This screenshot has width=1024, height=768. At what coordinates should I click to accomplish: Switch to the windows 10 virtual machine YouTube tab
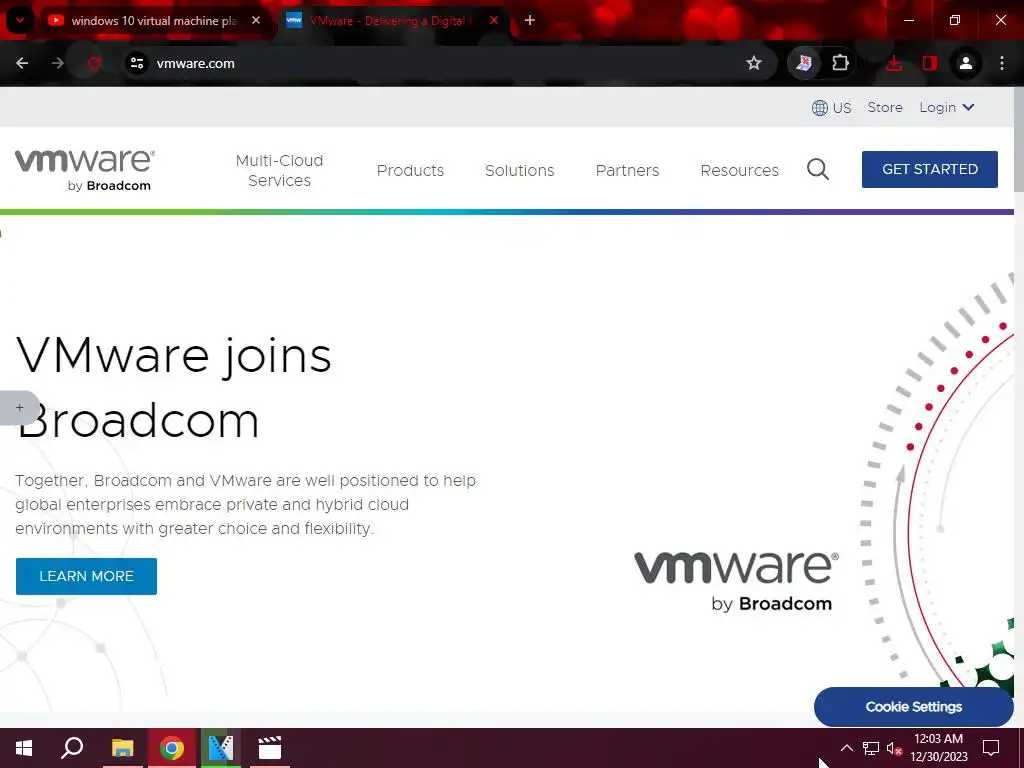[x=154, y=21]
